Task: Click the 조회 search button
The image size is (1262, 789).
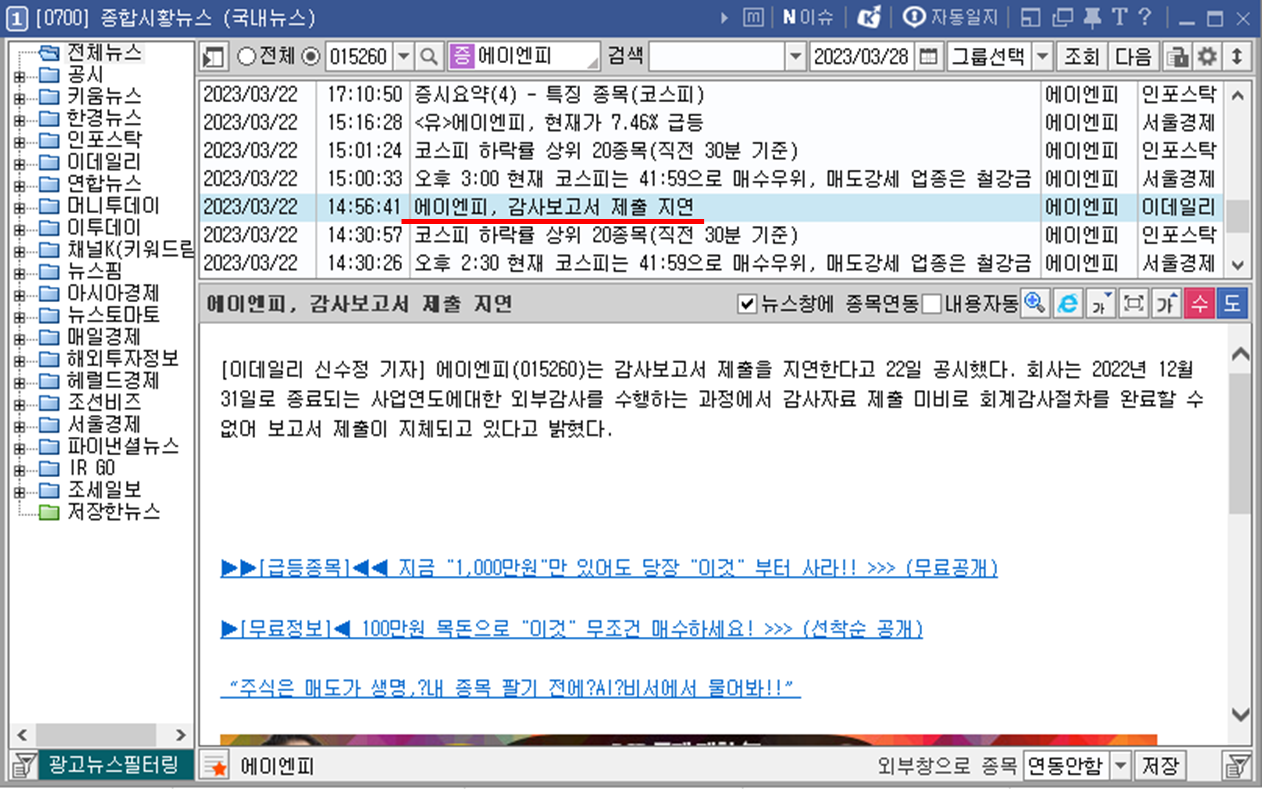Action: pos(1081,56)
